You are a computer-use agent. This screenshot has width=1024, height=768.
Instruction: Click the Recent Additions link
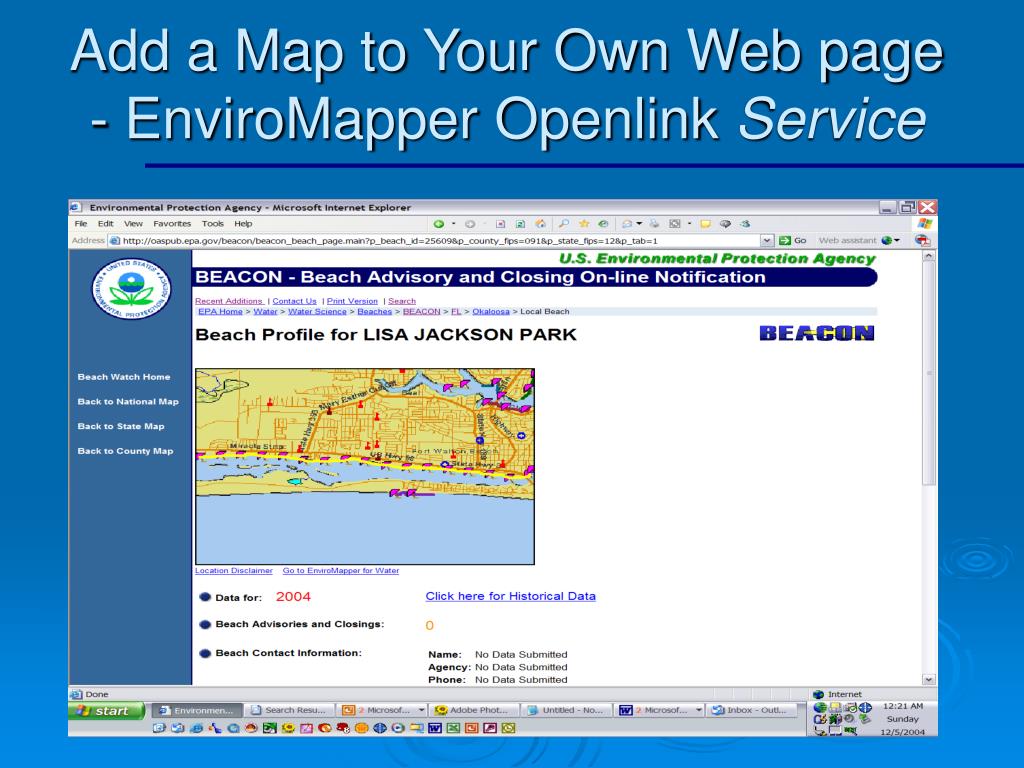click(229, 301)
